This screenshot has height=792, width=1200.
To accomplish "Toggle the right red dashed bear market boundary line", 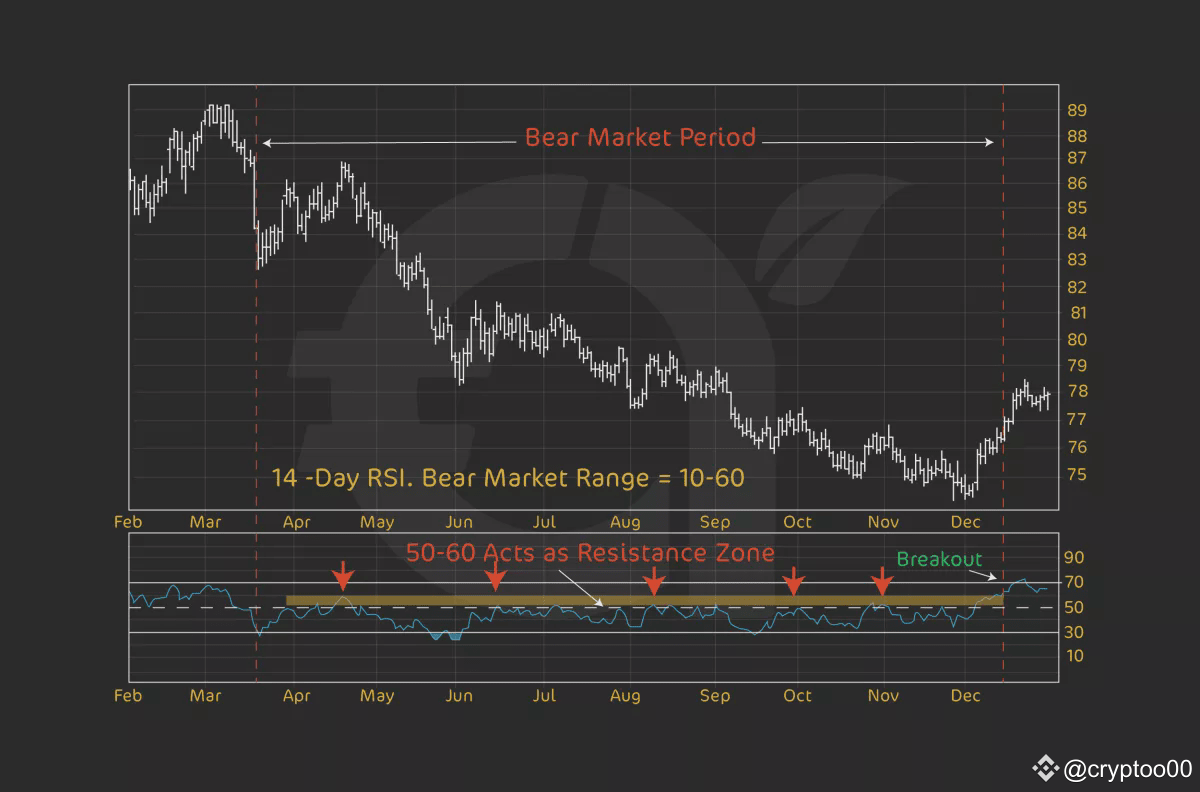I will (x=1002, y=300).
